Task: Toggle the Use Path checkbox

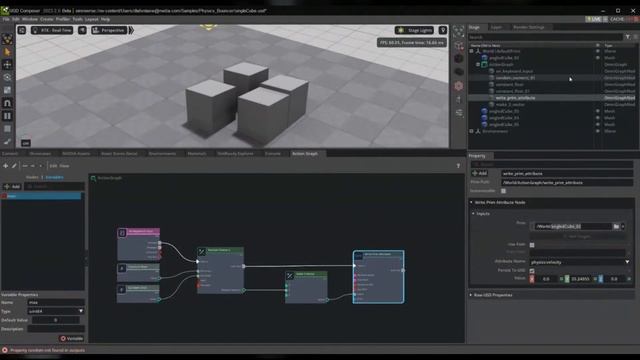Action: click(532, 245)
